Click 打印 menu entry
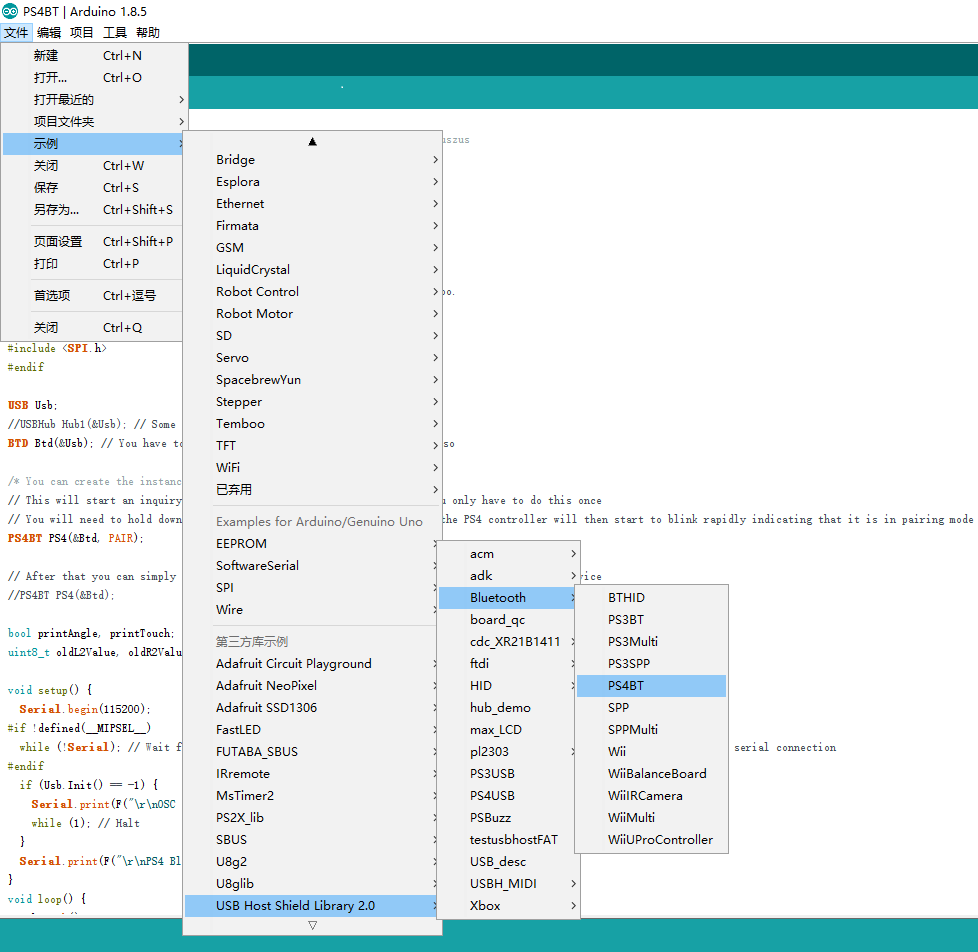The image size is (978, 952). tap(94, 263)
